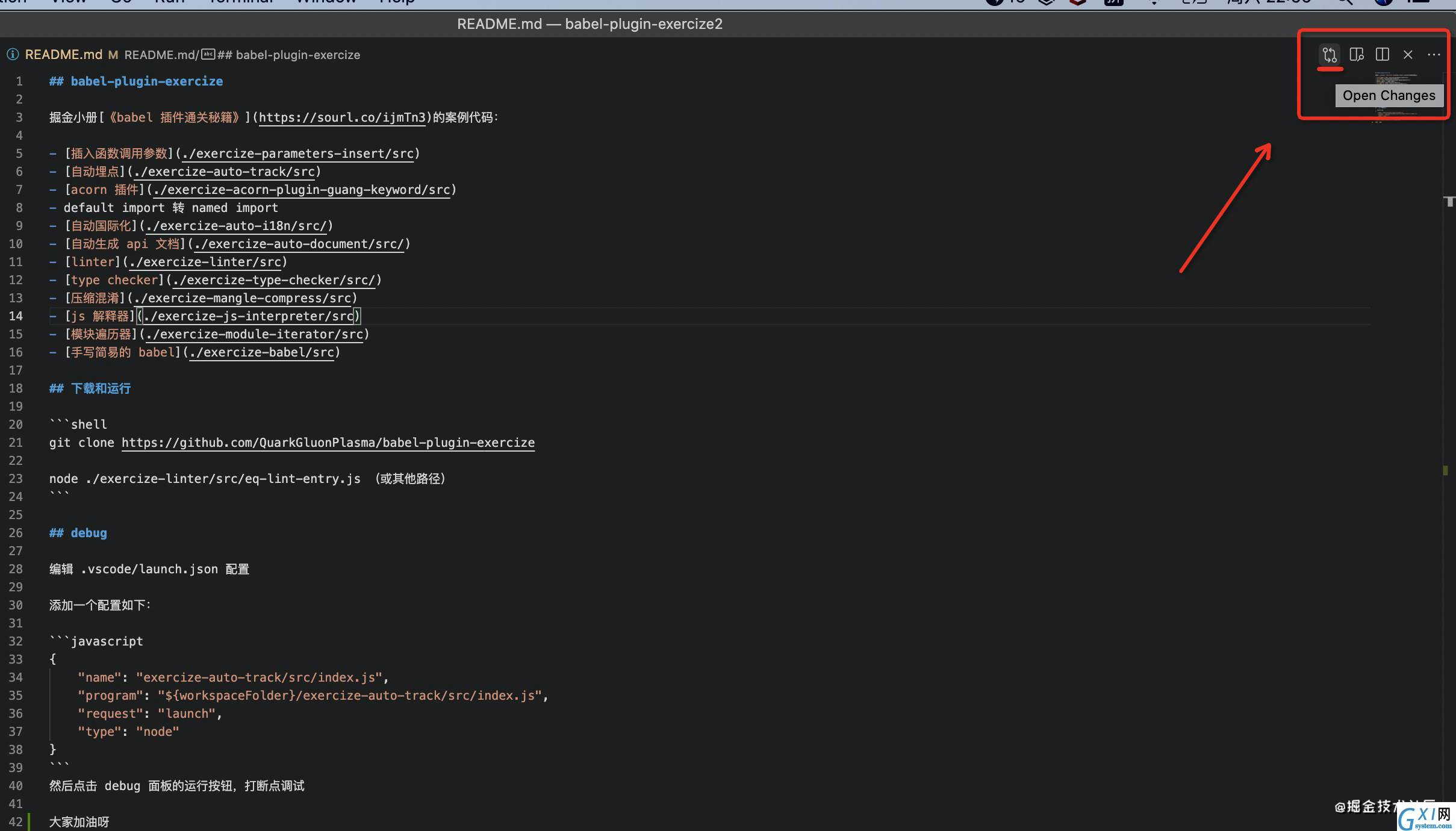Open the ./exercize-module-iterator/src link
The height and width of the screenshot is (831, 1456).
[x=255, y=334]
